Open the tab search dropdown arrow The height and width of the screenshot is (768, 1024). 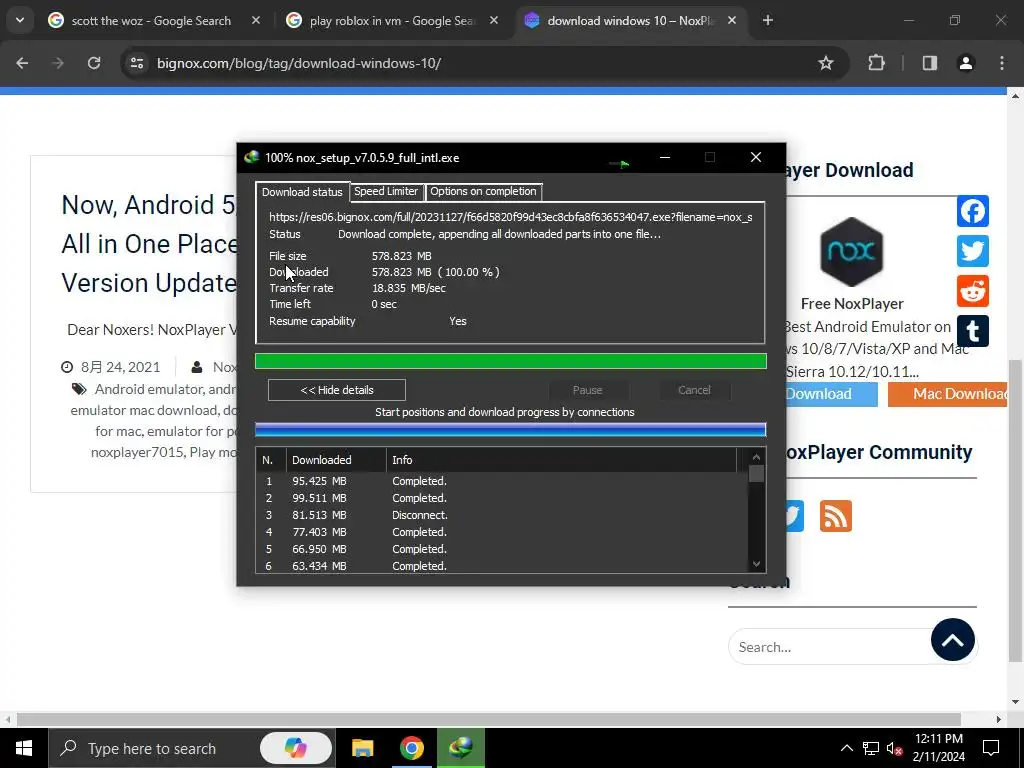[x=20, y=20]
